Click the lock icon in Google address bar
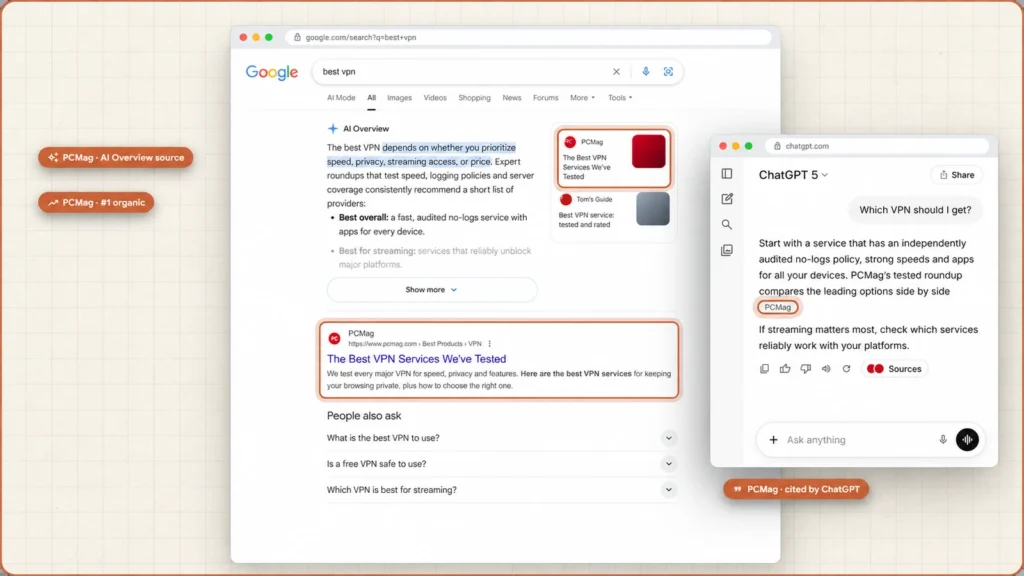The width and height of the screenshot is (1024, 576). click(x=298, y=37)
